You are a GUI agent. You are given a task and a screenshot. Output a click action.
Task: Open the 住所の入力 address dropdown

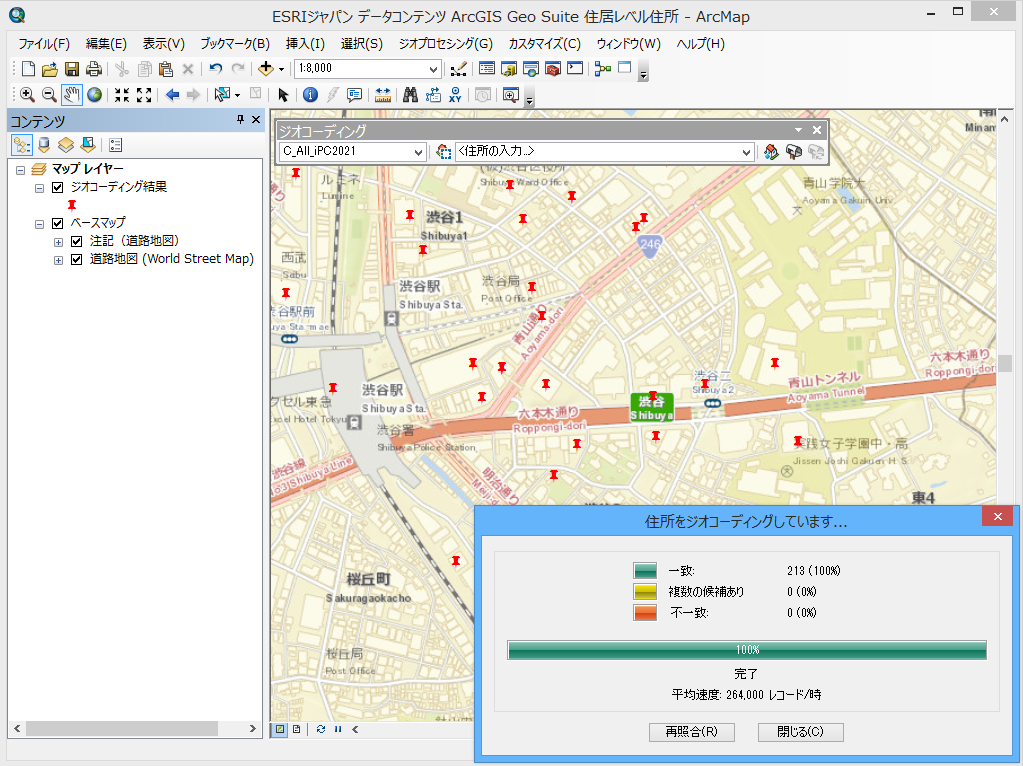click(746, 152)
